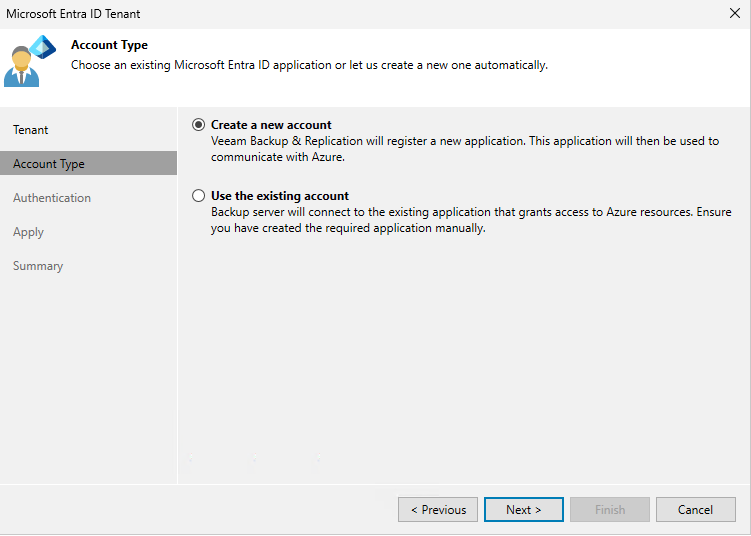The image size is (751, 536).
Task: Click the Previous button
Action: [x=438, y=510]
